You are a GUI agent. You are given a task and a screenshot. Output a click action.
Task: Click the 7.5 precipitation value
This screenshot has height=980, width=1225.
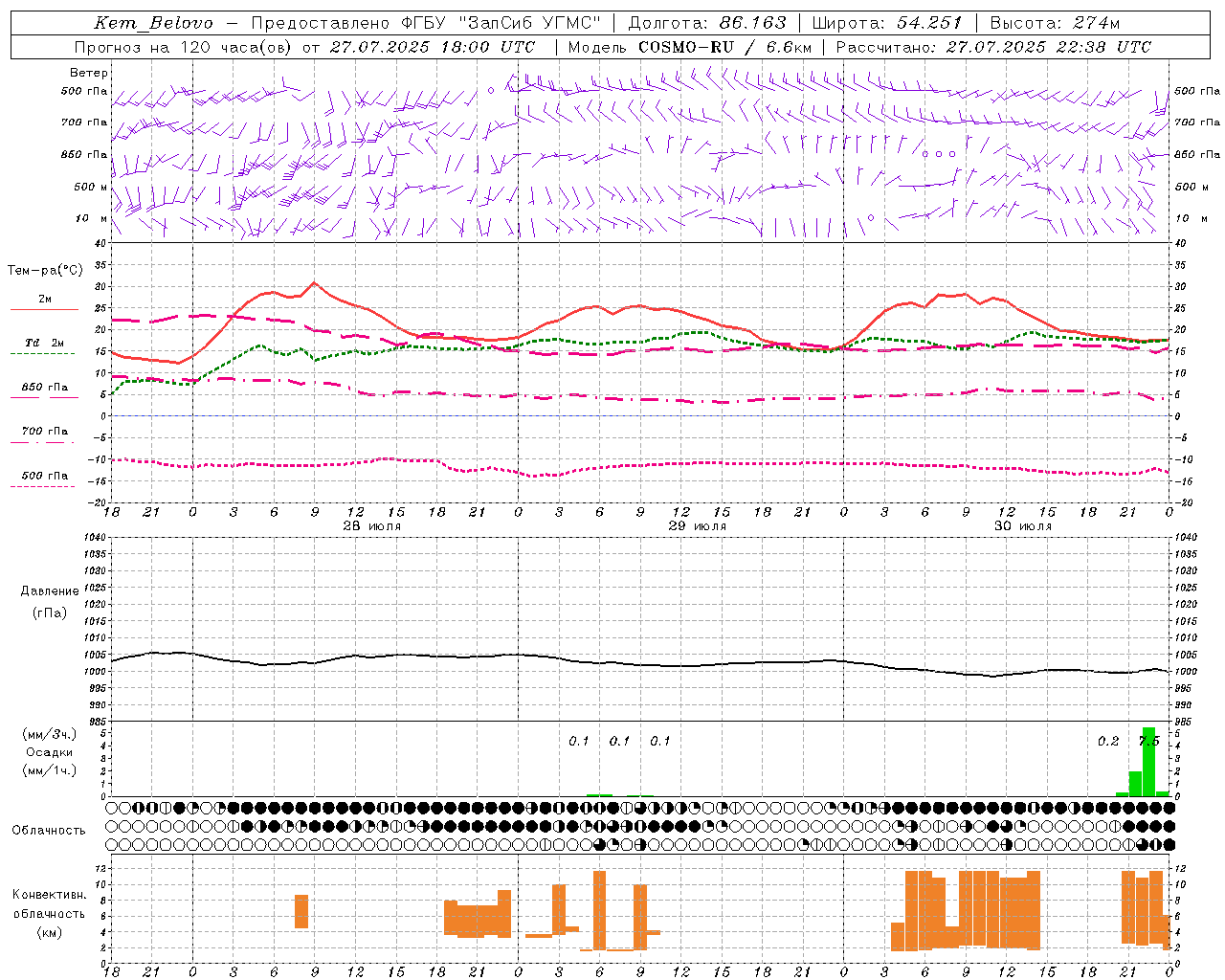click(1149, 742)
